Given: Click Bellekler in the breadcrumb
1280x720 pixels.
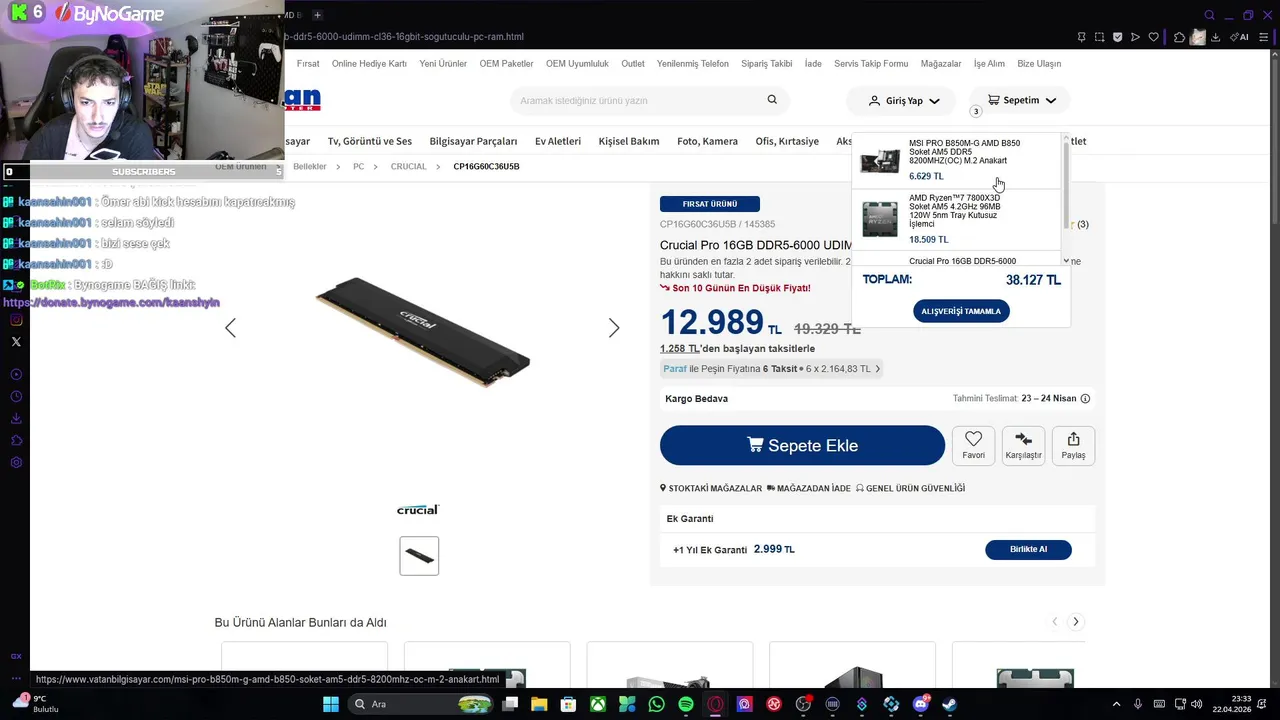Looking at the screenshot, I should click(x=310, y=166).
